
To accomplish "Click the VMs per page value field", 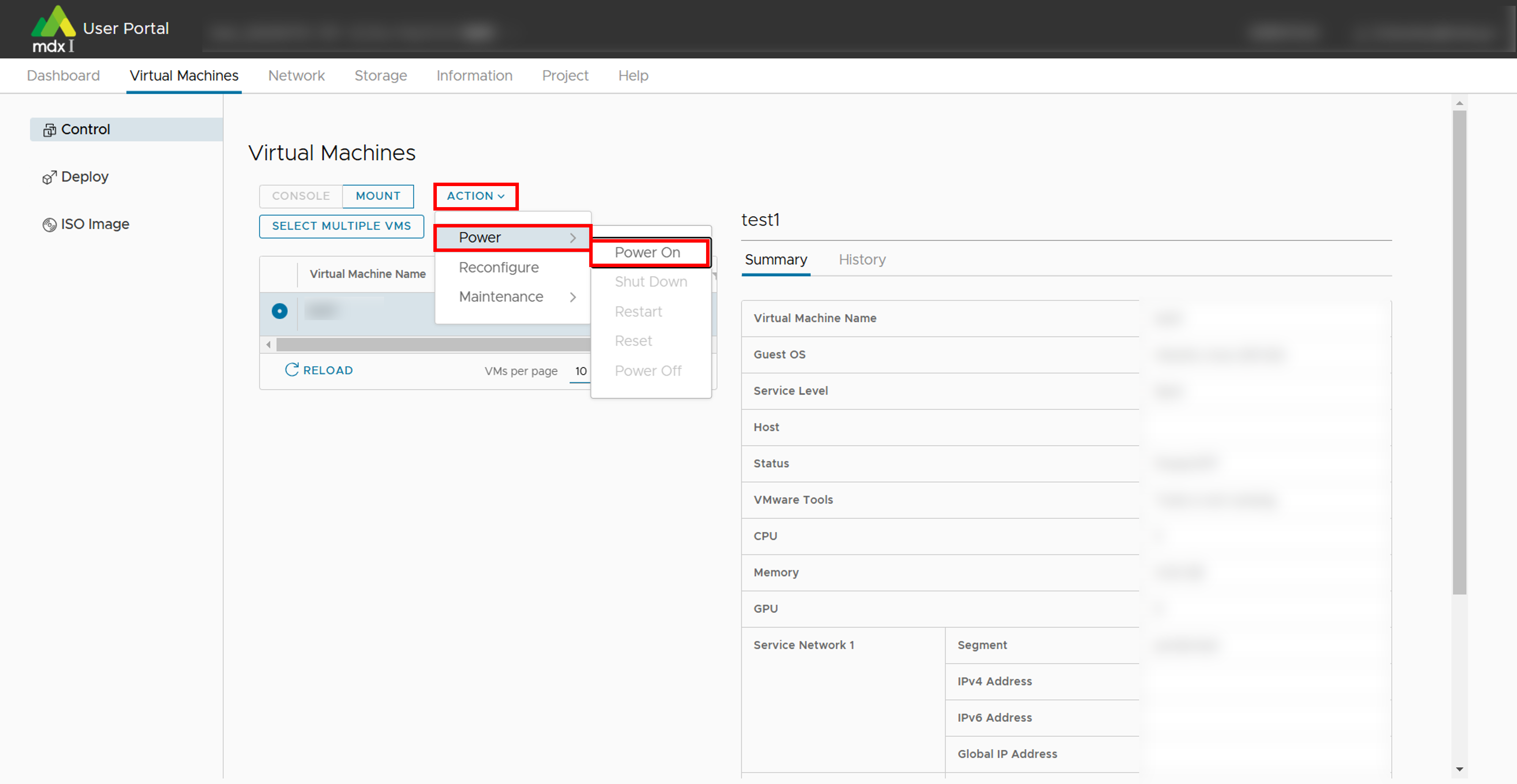I will coord(581,371).
